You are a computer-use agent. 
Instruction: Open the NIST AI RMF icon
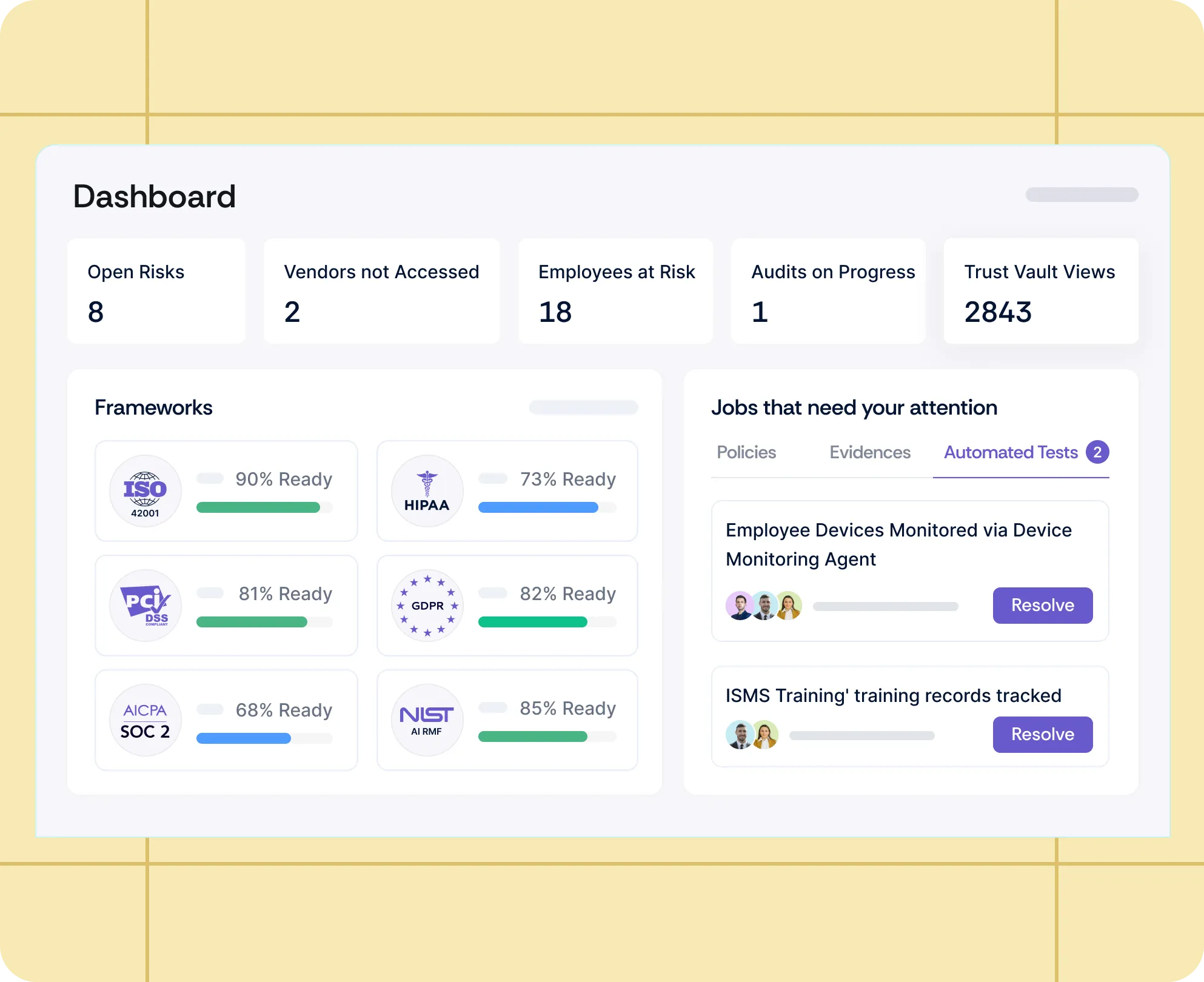[427, 720]
